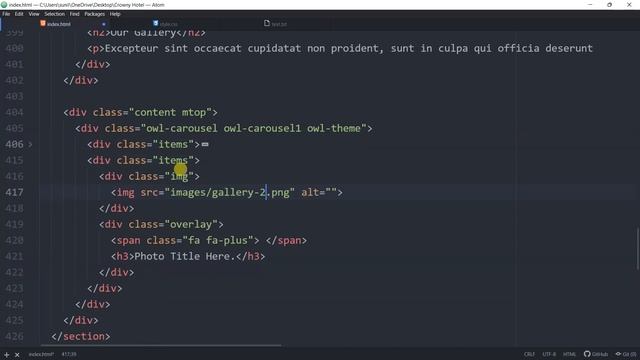Click the HTML5 icon on index.html tab
Image resolution: width=640 pixels, height=360 pixels.
point(43,23)
